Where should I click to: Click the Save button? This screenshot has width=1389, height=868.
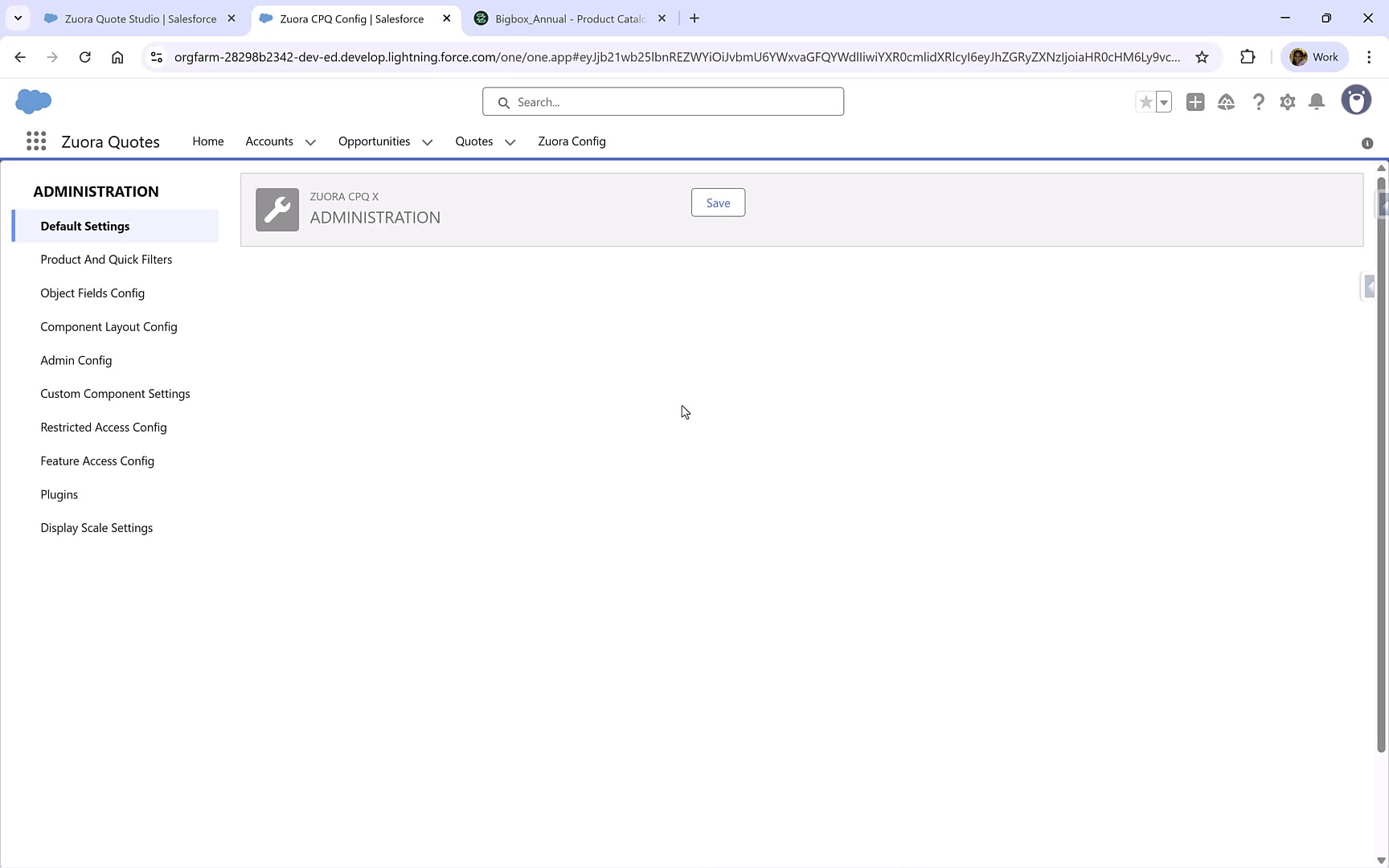click(x=718, y=203)
